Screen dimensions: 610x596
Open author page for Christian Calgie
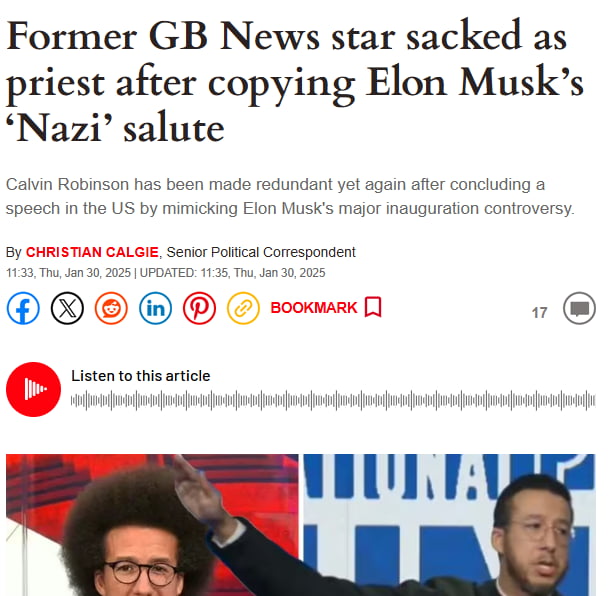[92, 252]
